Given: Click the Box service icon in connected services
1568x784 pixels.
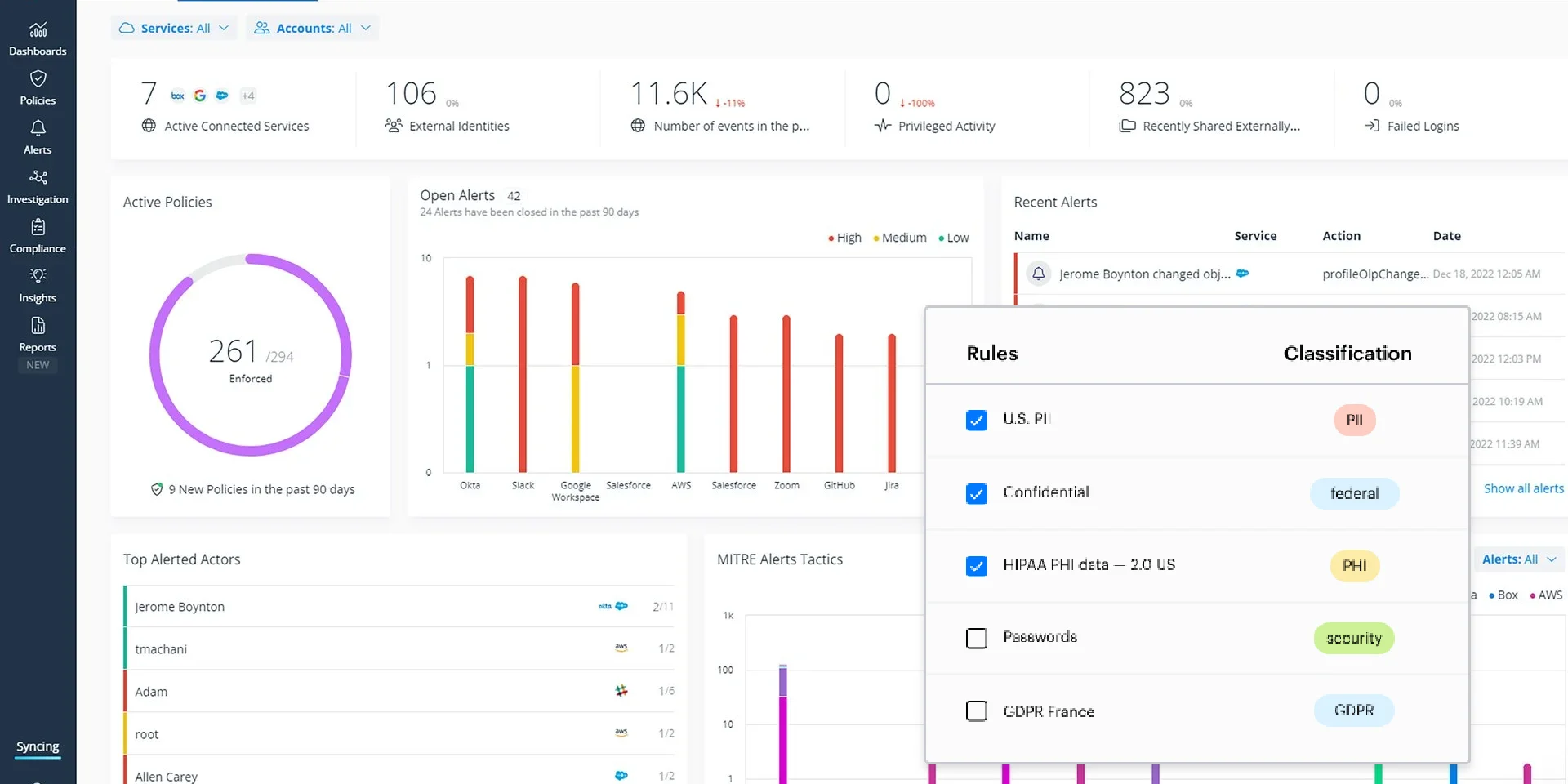Looking at the screenshot, I should (177, 96).
